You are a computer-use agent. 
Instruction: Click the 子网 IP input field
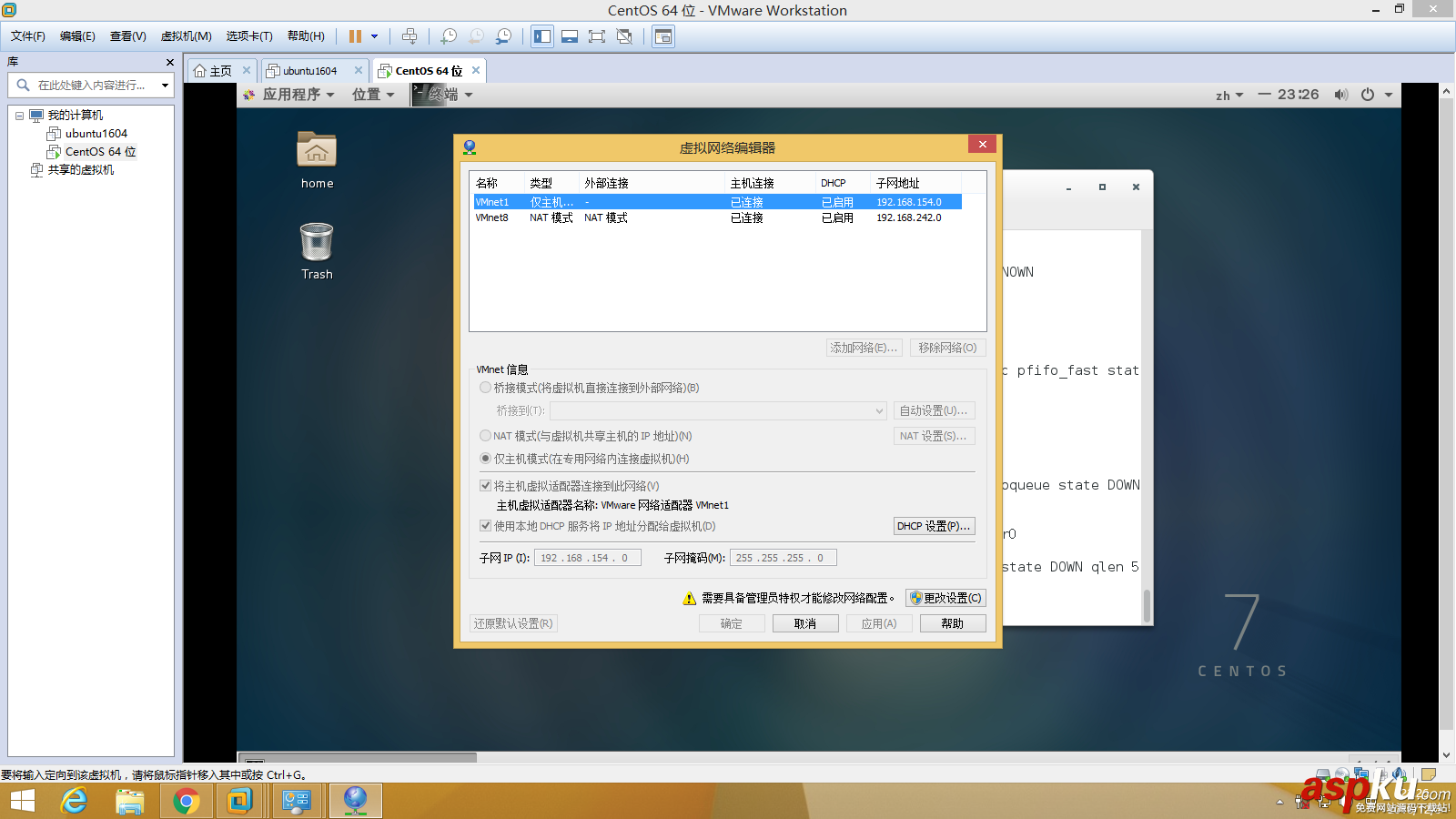tap(587, 558)
